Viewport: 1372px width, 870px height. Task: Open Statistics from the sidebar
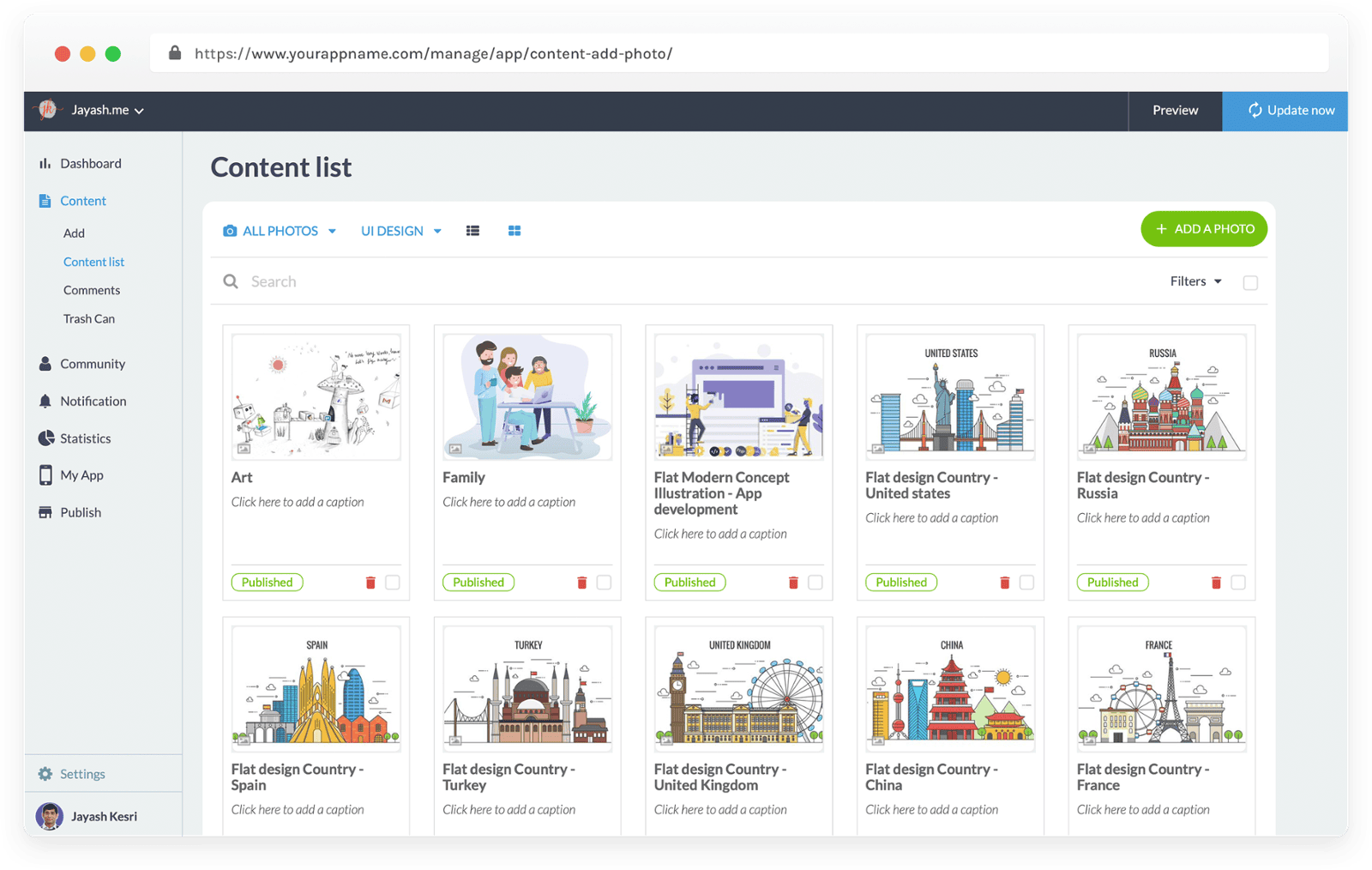click(x=85, y=438)
